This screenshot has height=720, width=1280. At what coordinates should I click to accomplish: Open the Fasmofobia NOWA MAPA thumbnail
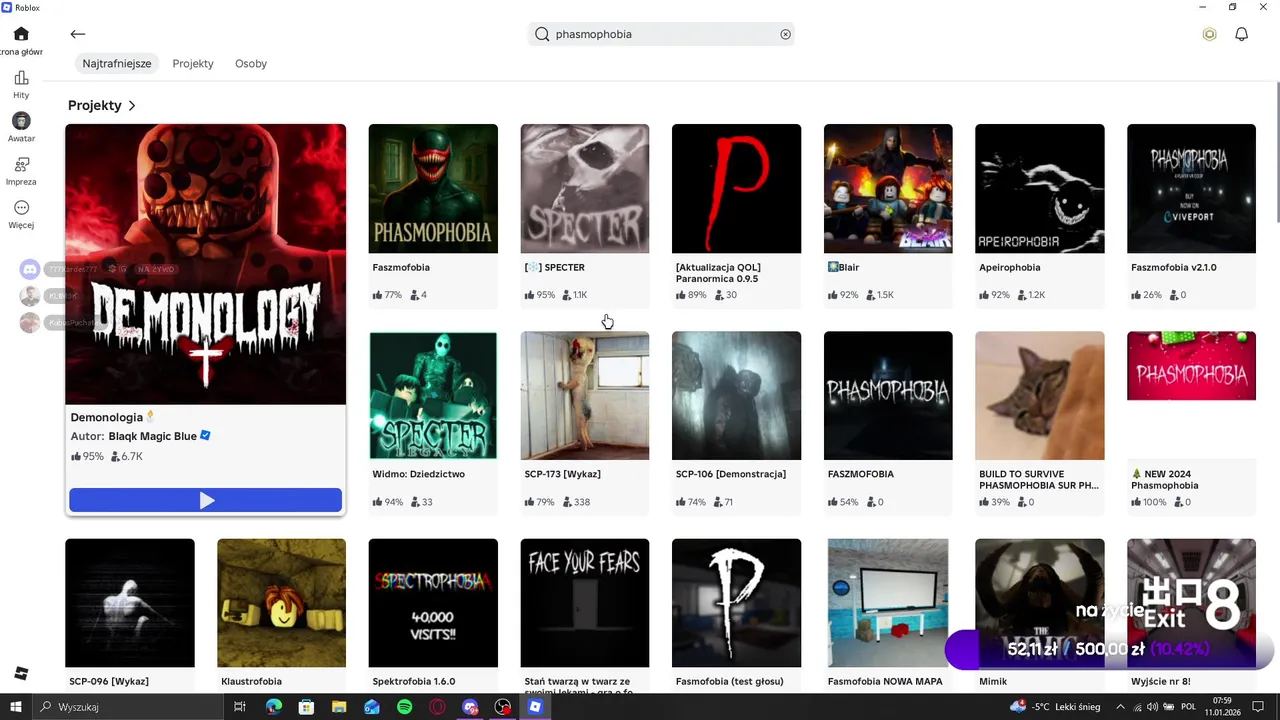coord(888,603)
